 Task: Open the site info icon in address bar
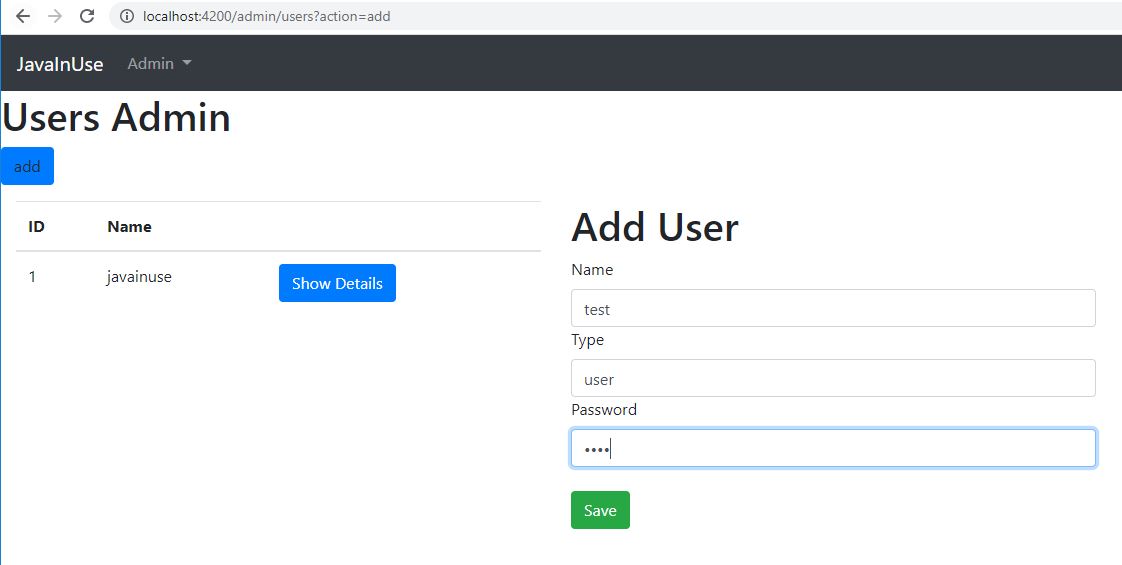coord(127,16)
